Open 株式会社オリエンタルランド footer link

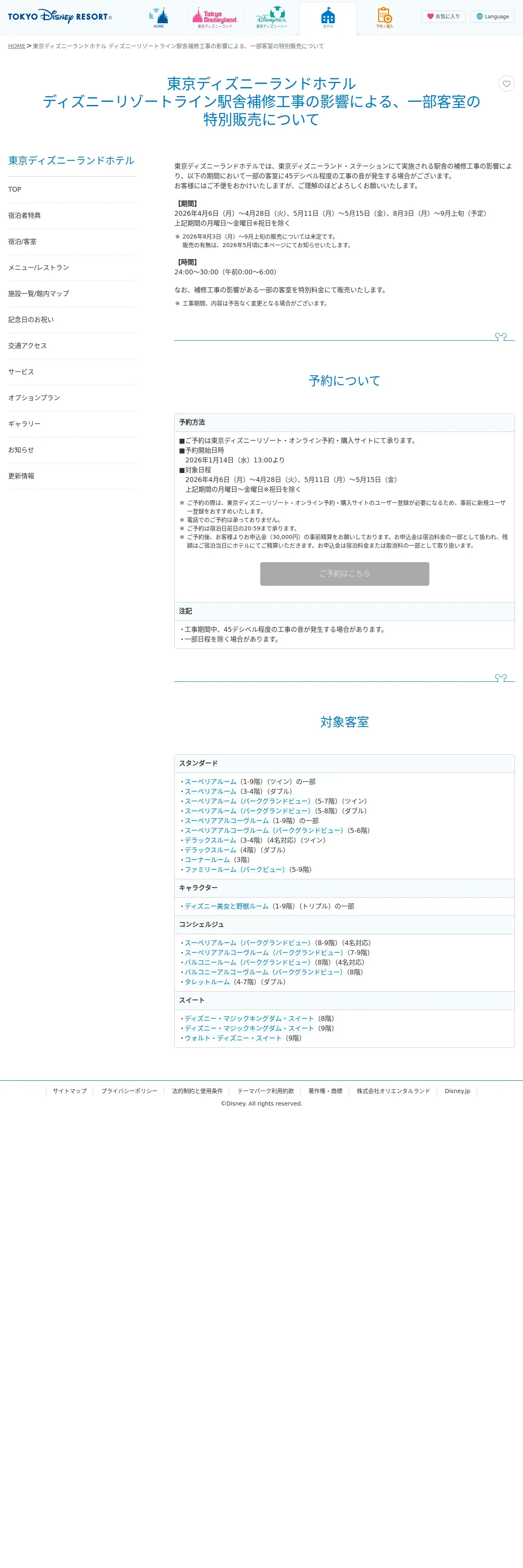(x=393, y=1091)
